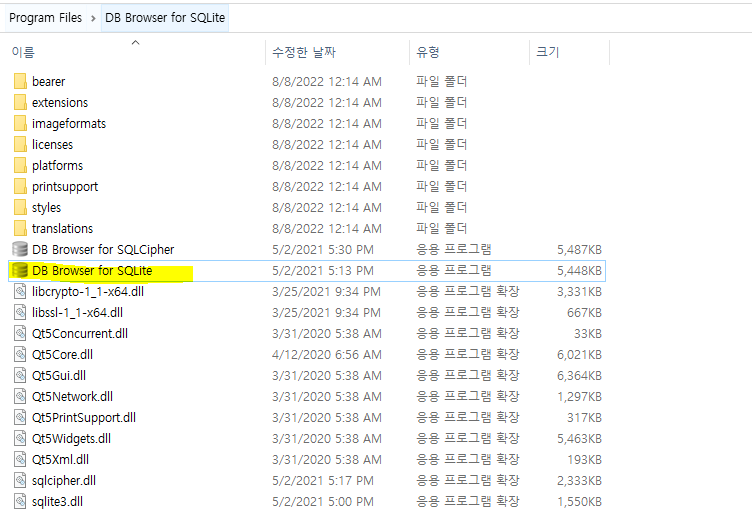
Task: Select the file name printsupport
Action: click(65, 187)
